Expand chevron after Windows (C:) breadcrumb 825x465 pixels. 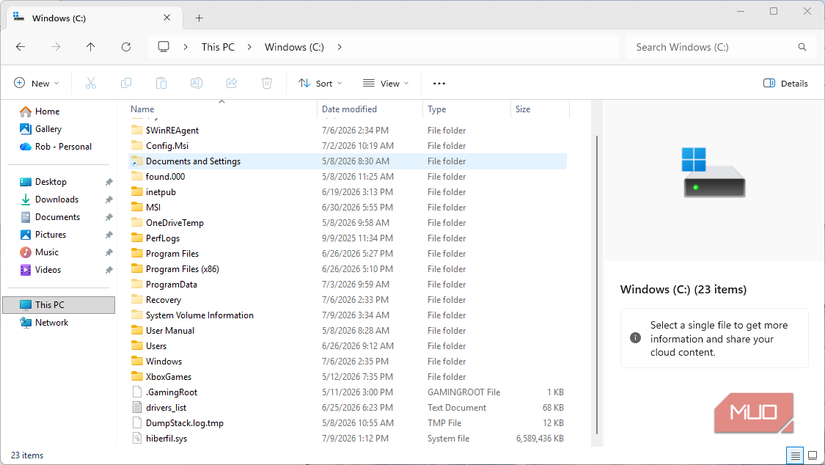point(339,47)
